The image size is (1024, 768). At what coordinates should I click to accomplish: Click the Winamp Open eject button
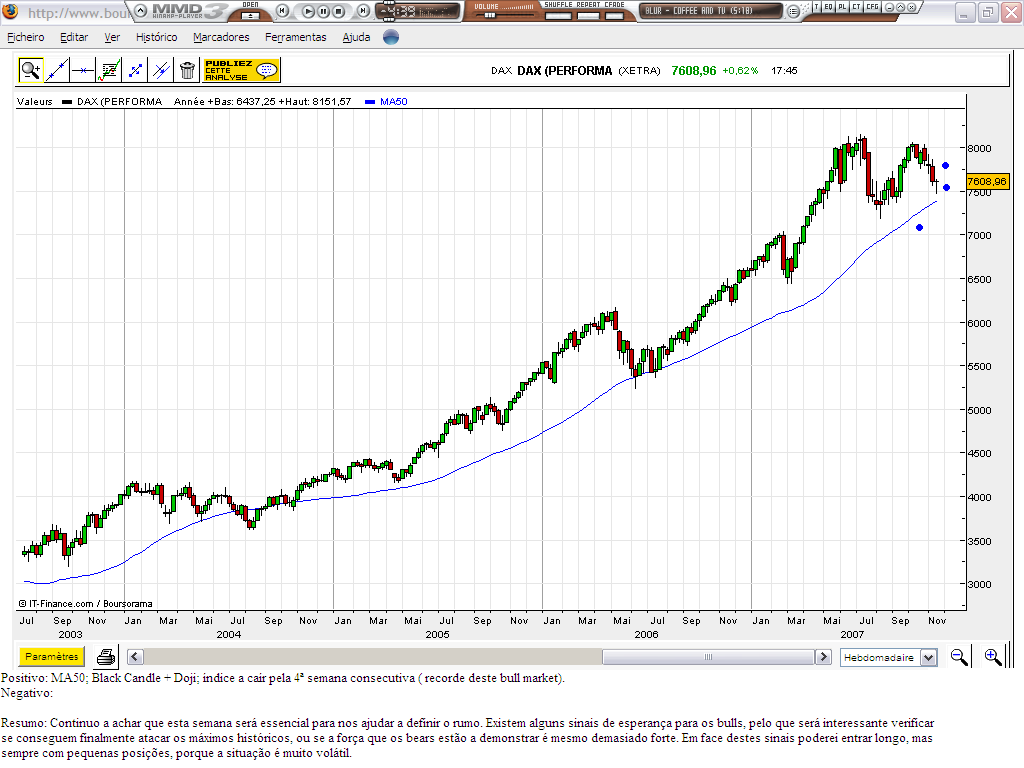click(250, 16)
